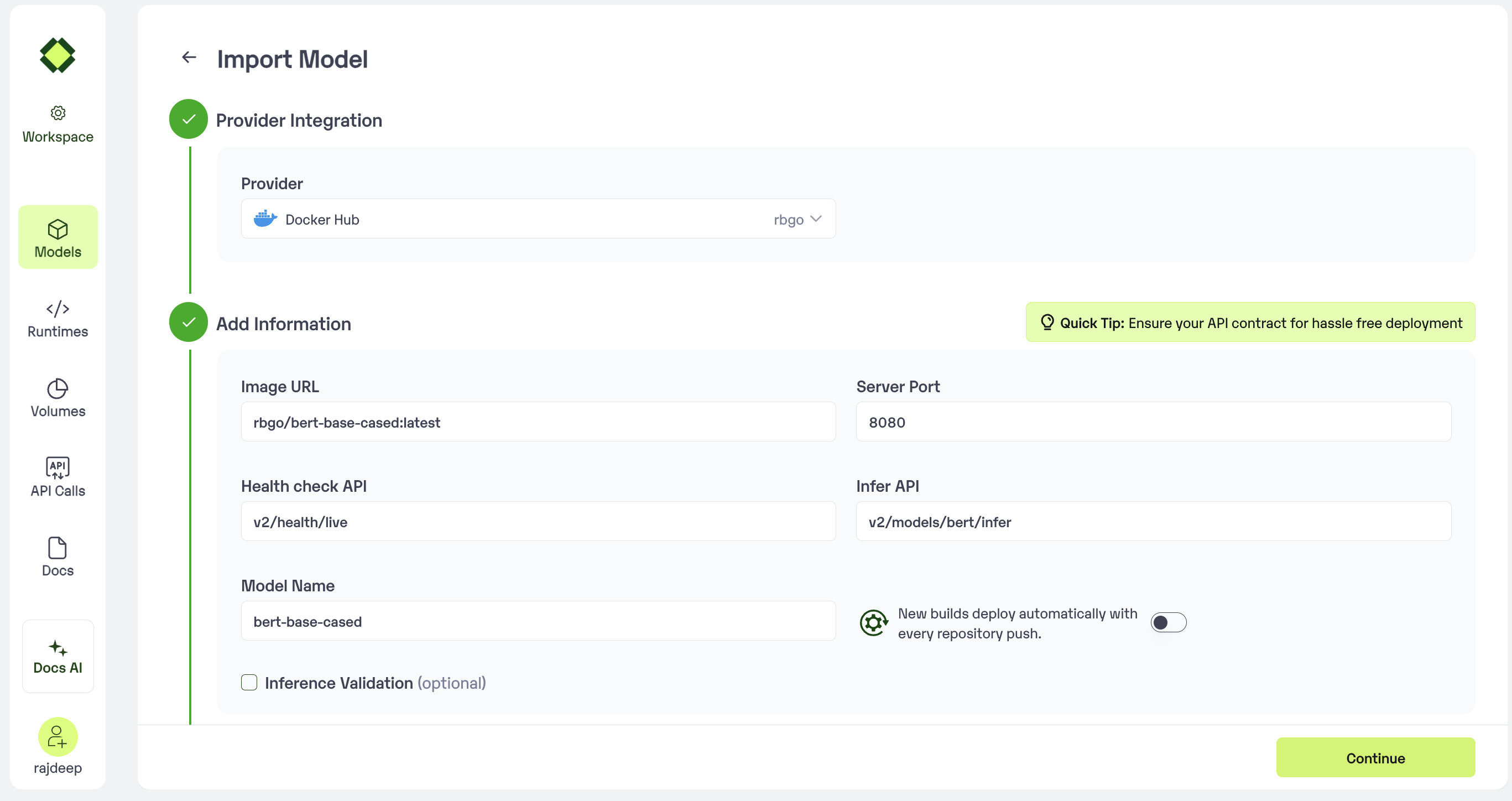Image resolution: width=1512 pixels, height=801 pixels.
Task: Click into the Image URL field
Action: pyautogui.click(x=538, y=422)
